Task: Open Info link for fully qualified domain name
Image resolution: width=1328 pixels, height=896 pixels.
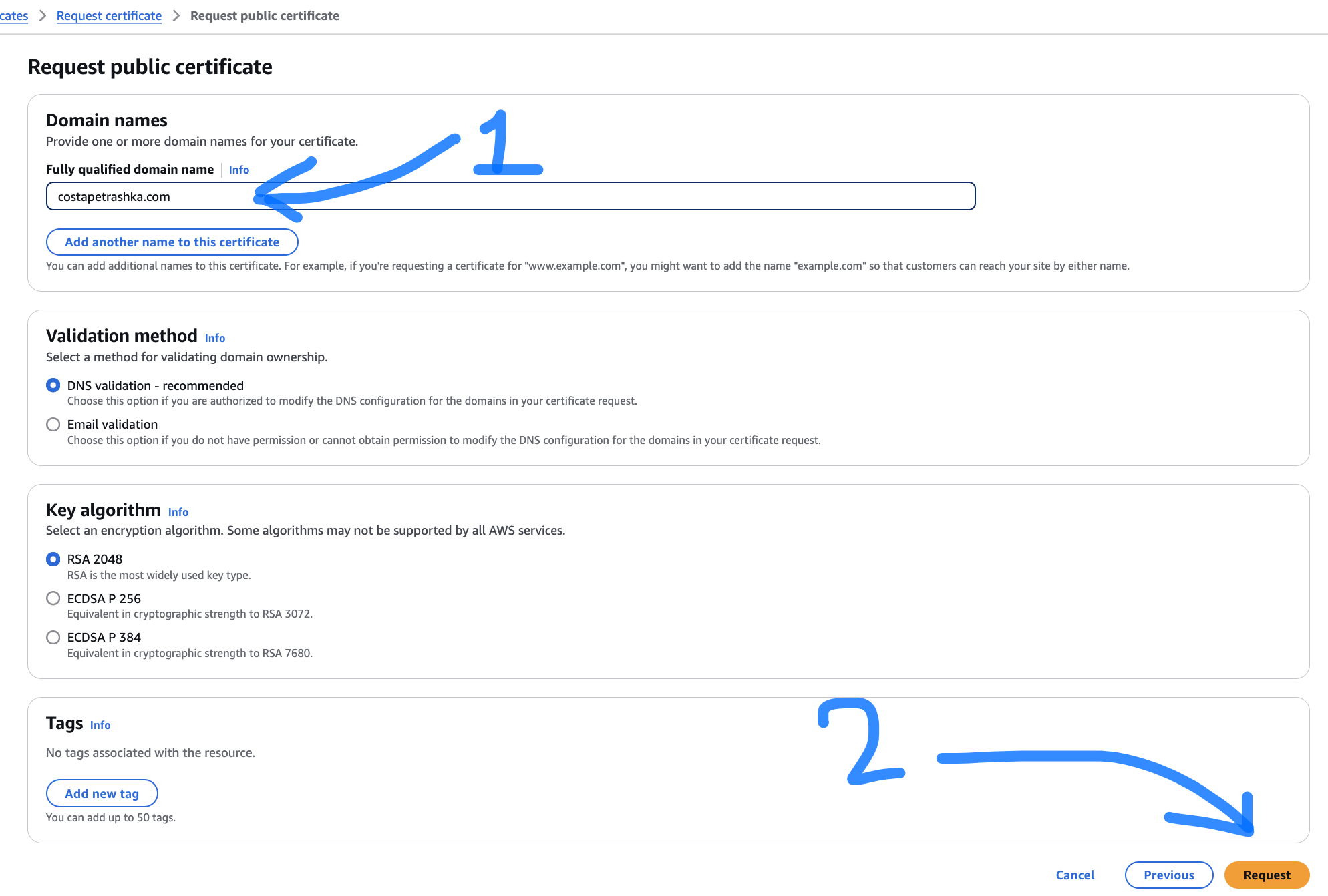Action: click(238, 170)
